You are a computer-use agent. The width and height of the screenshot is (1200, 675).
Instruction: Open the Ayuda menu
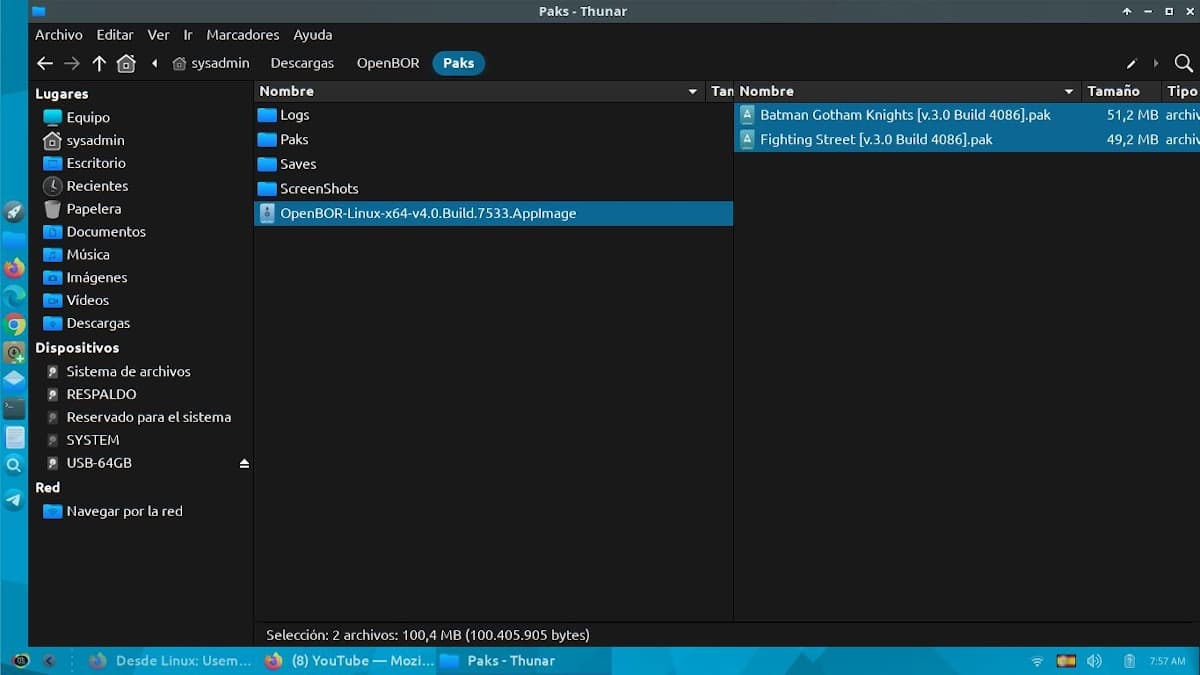pos(313,35)
